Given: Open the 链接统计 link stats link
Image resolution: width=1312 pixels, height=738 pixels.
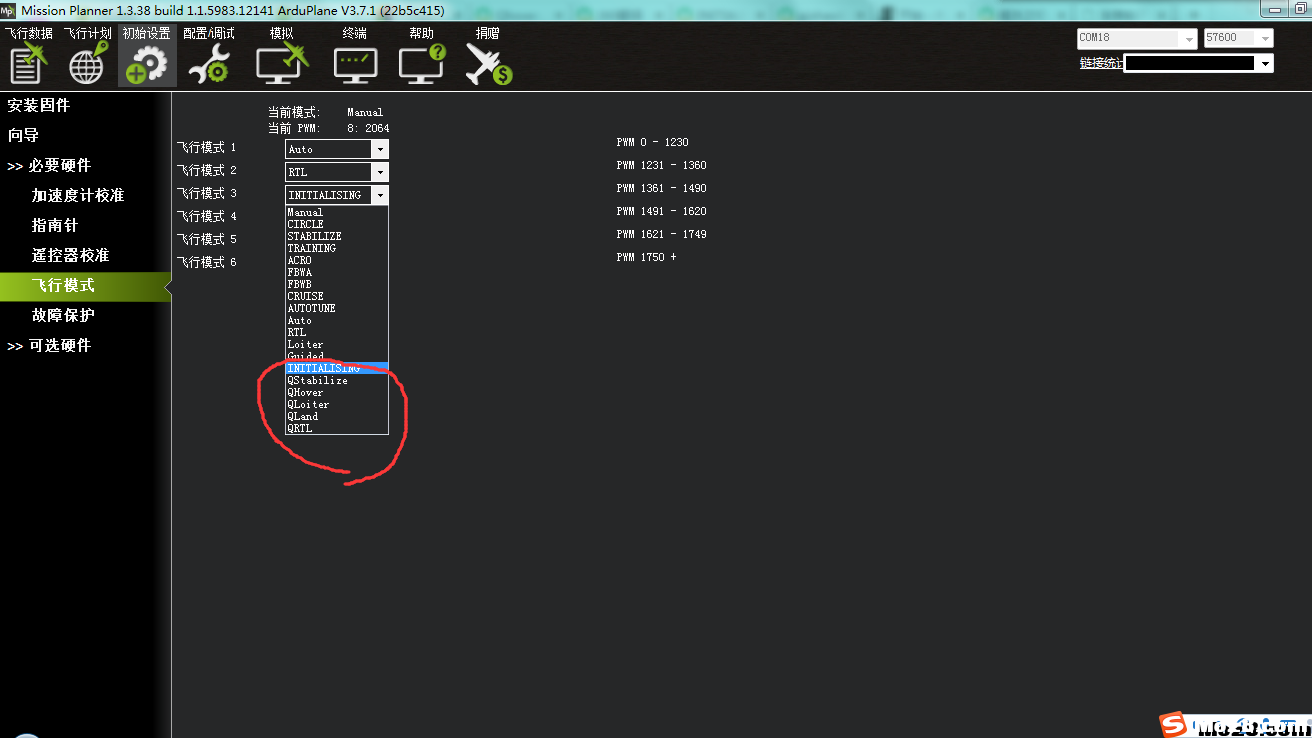Looking at the screenshot, I should (1101, 63).
